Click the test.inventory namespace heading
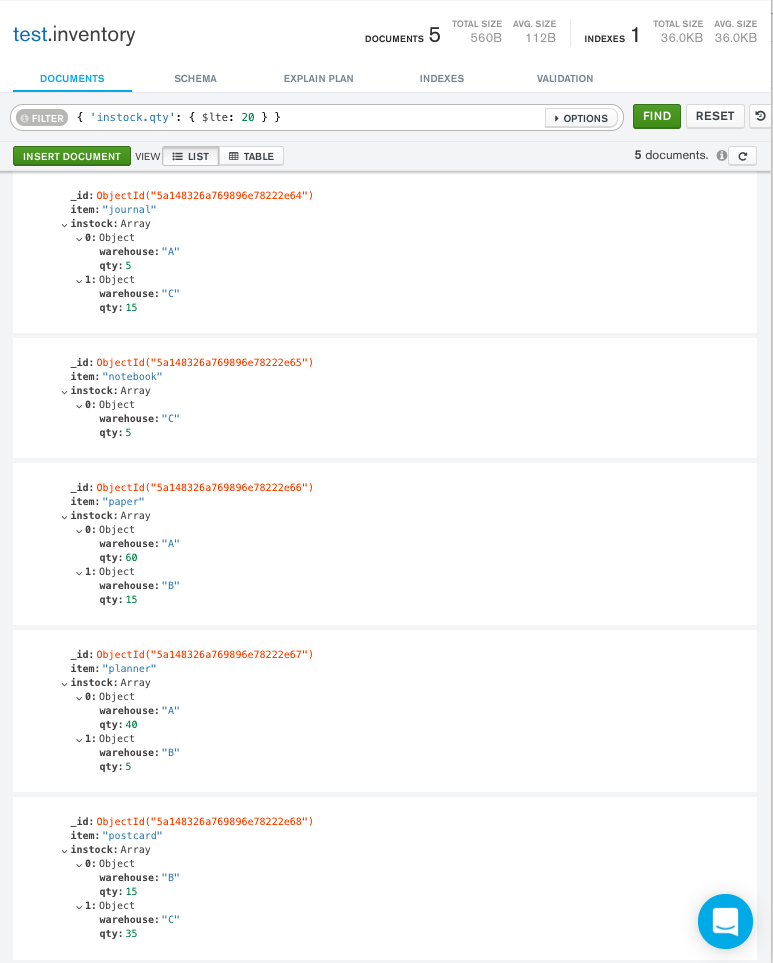The width and height of the screenshot is (773, 963). click(73, 35)
